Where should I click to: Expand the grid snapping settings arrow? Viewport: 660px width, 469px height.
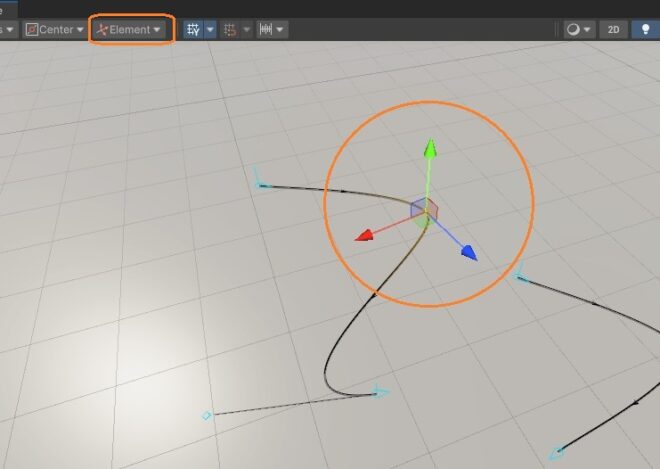[x=247, y=29]
